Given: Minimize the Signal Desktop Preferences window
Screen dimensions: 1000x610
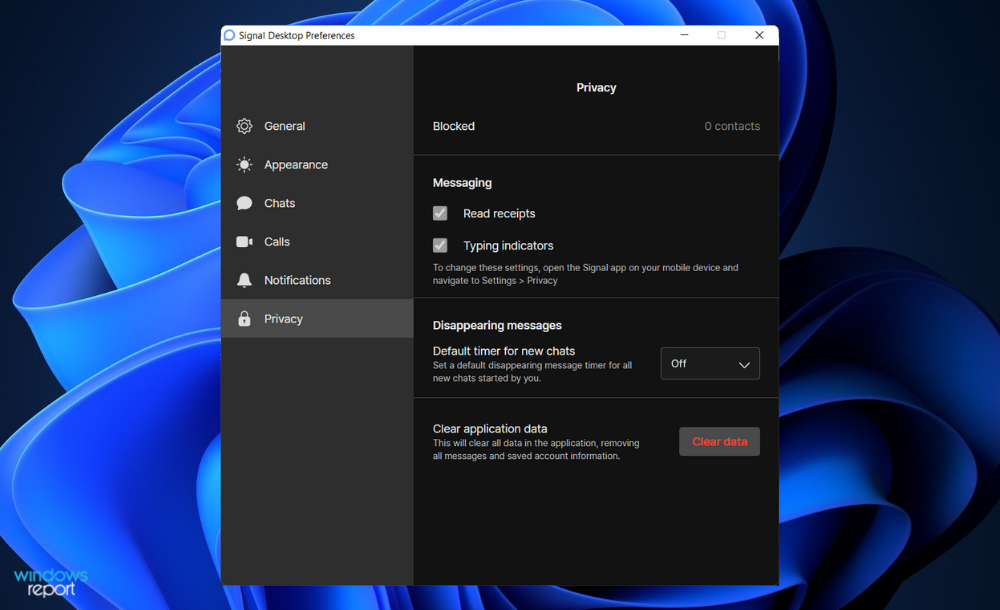Looking at the screenshot, I should (684, 35).
